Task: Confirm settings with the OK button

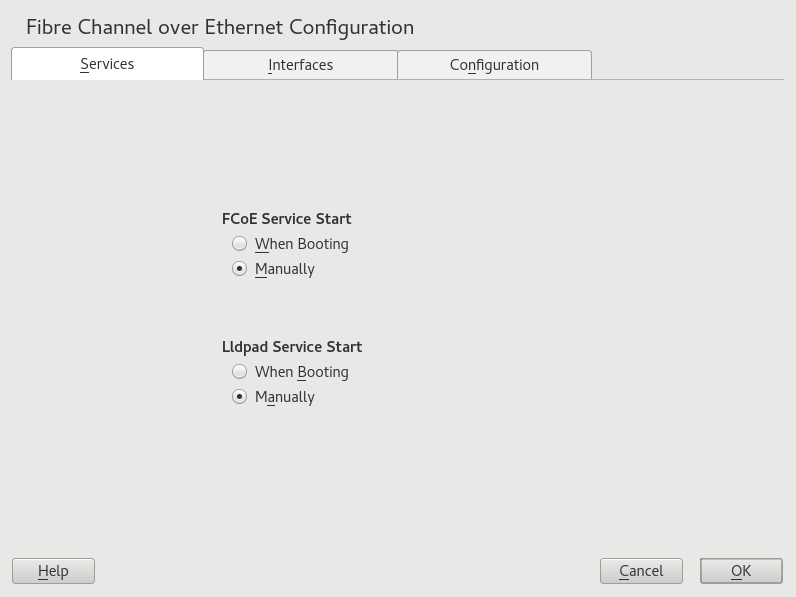Action: [741, 571]
